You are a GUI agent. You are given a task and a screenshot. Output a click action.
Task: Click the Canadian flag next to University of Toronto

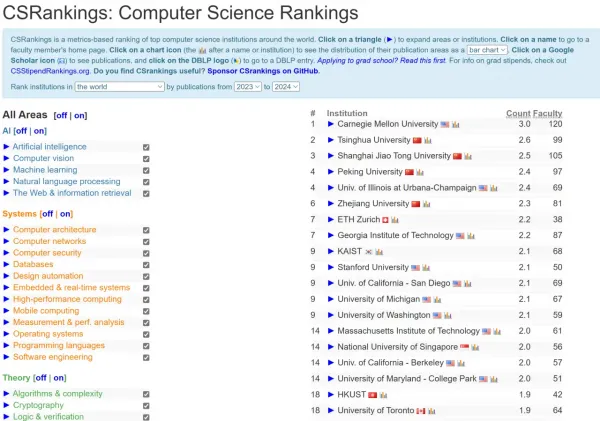pyautogui.click(x=421, y=411)
